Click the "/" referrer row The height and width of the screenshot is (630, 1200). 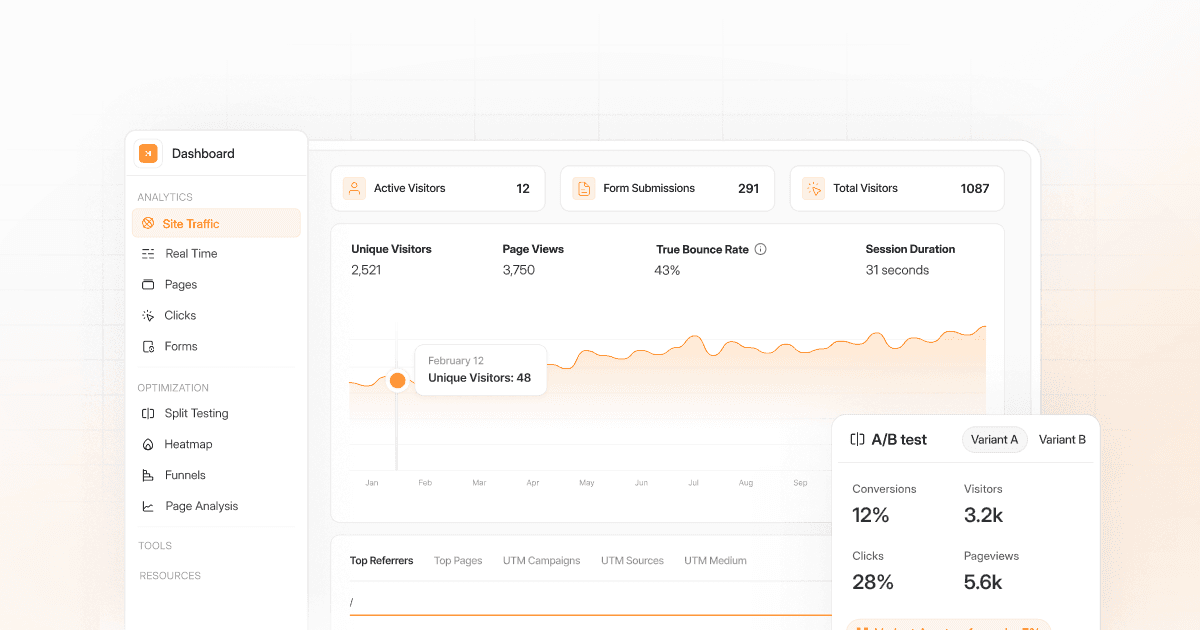point(590,602)
